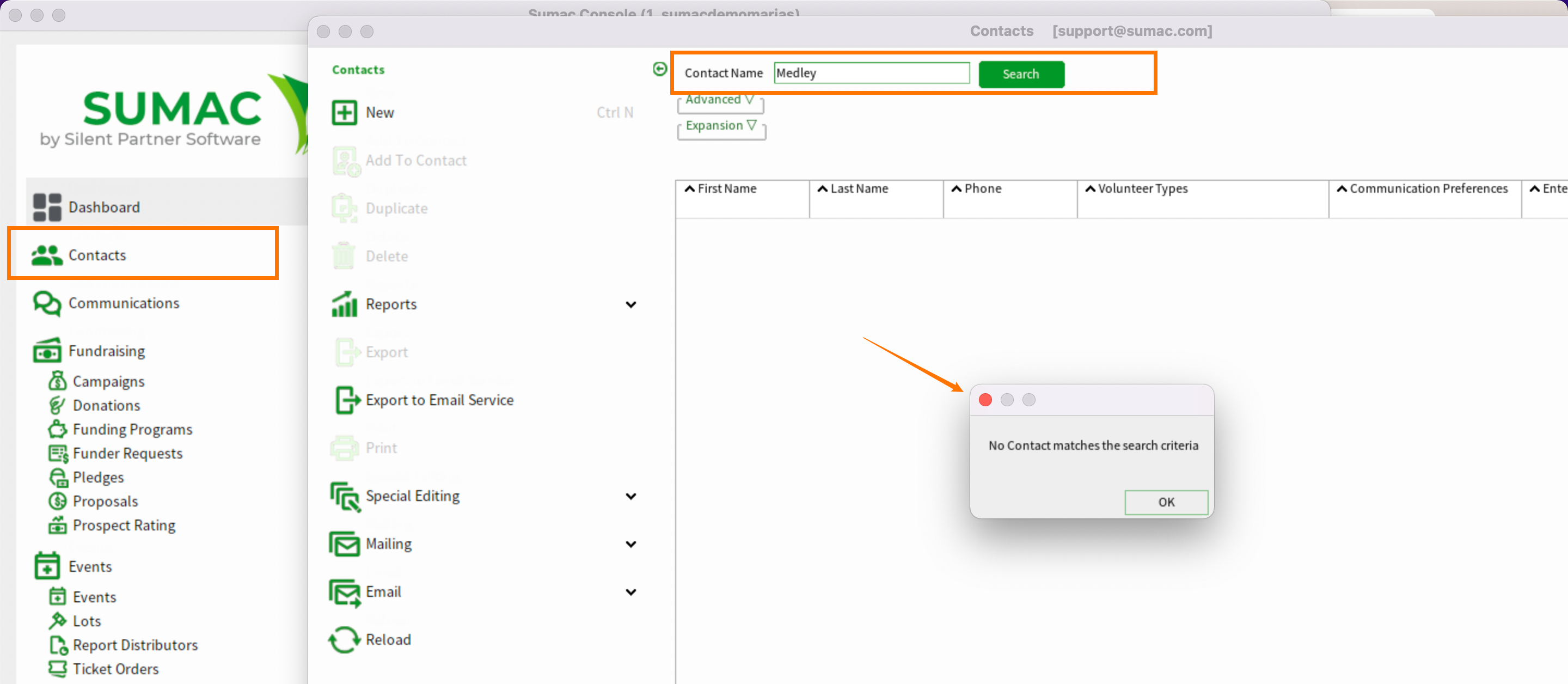1568x684 pixels.
Task: Select Donations under Fundraising
Action: (107, 406)
